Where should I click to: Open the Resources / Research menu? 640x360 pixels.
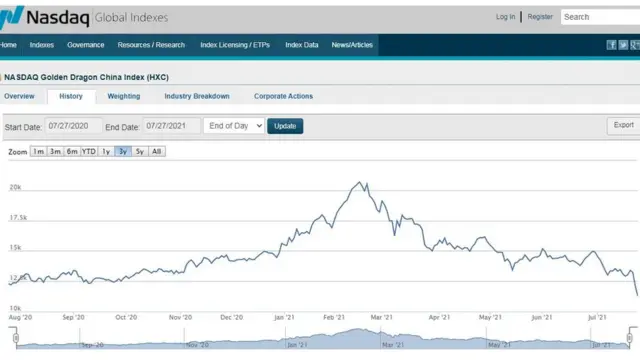[151, 45]
